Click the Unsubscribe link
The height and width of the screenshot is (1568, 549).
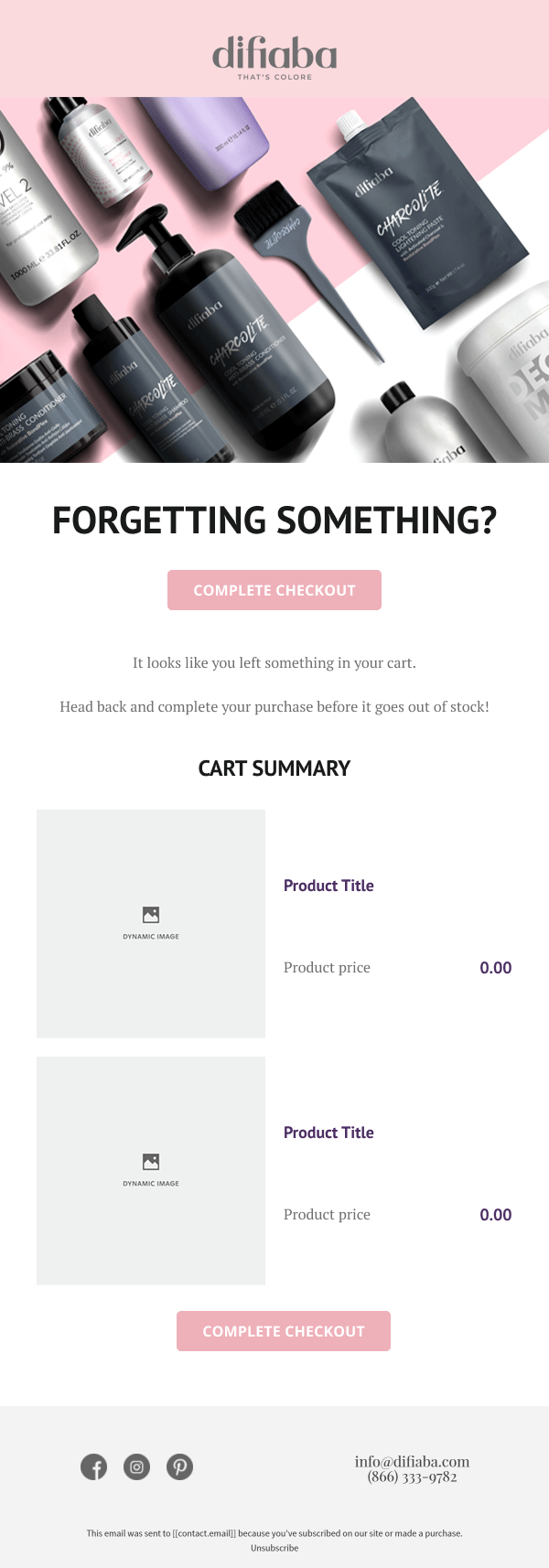274,1548
